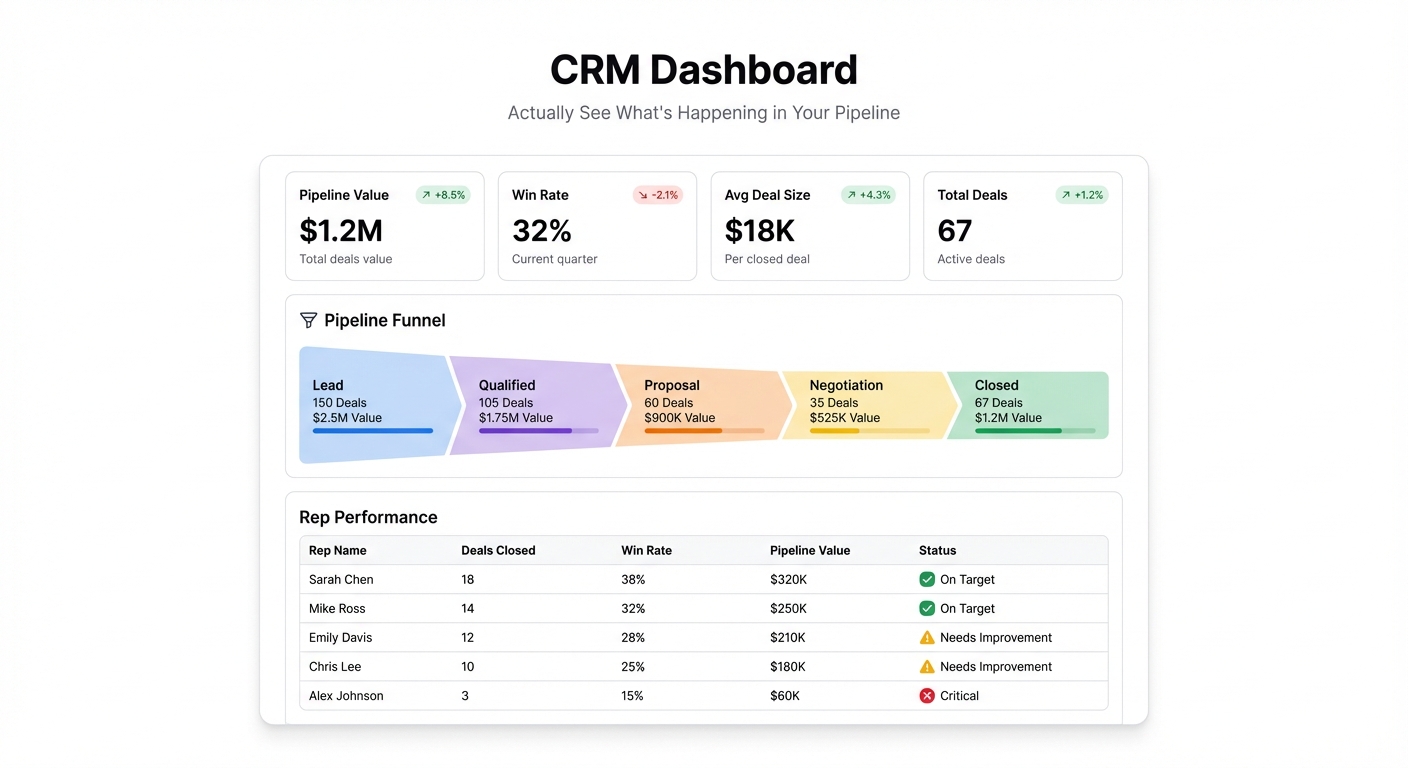This screenshot has width=1408, height=768.
Task: Toggle Needs Improvement status for Emily Davis
Action: coord(988,637)
